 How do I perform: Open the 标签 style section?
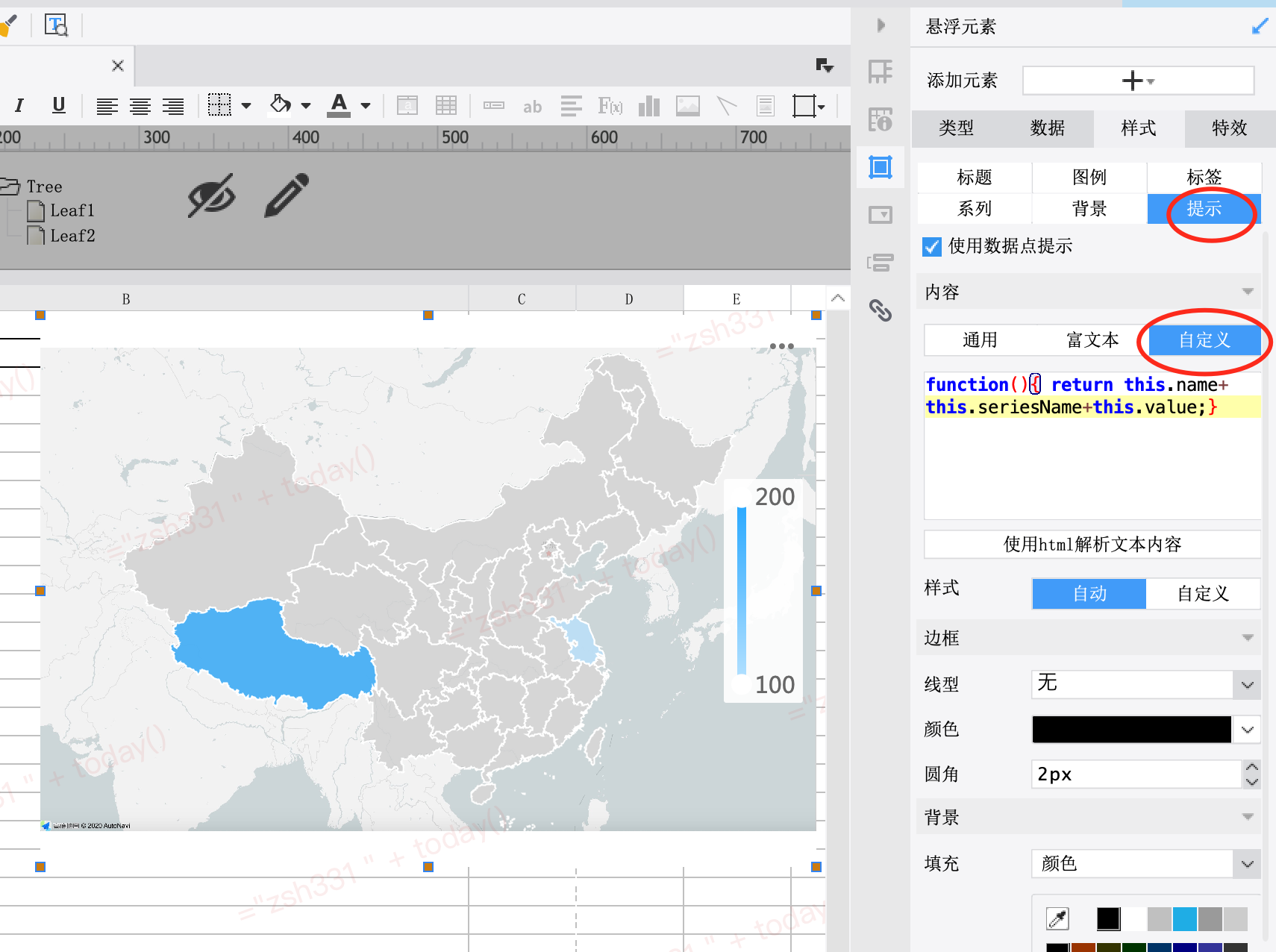1204,178
